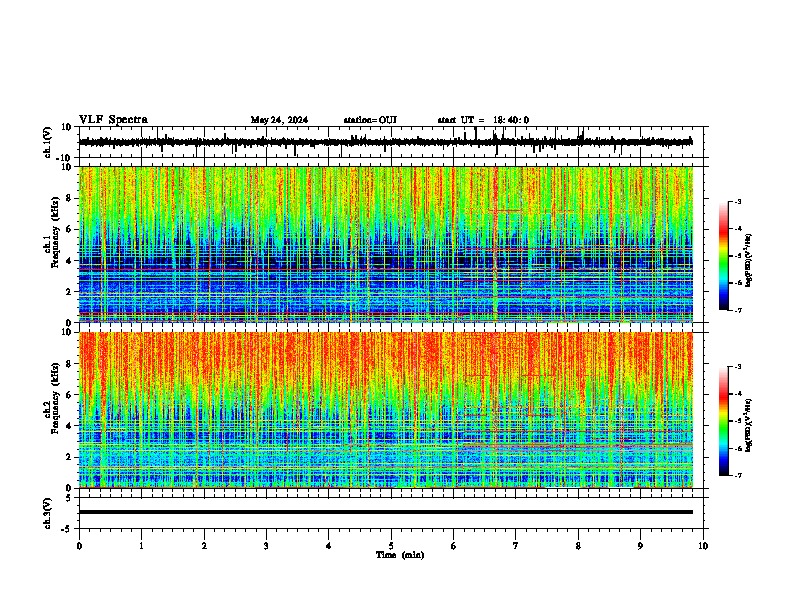
Task: Click the ch.1 spectrogram color scale bar
Action: [x=723, y=256]
